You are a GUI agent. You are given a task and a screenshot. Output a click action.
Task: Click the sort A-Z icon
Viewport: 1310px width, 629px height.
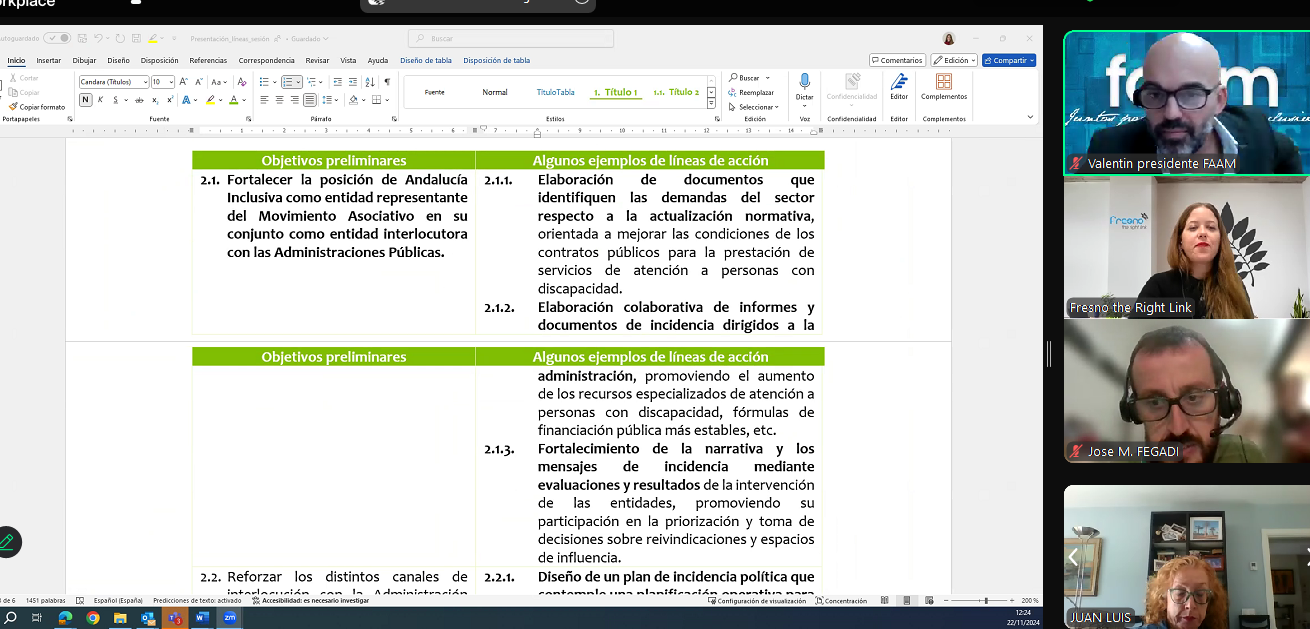370,82
